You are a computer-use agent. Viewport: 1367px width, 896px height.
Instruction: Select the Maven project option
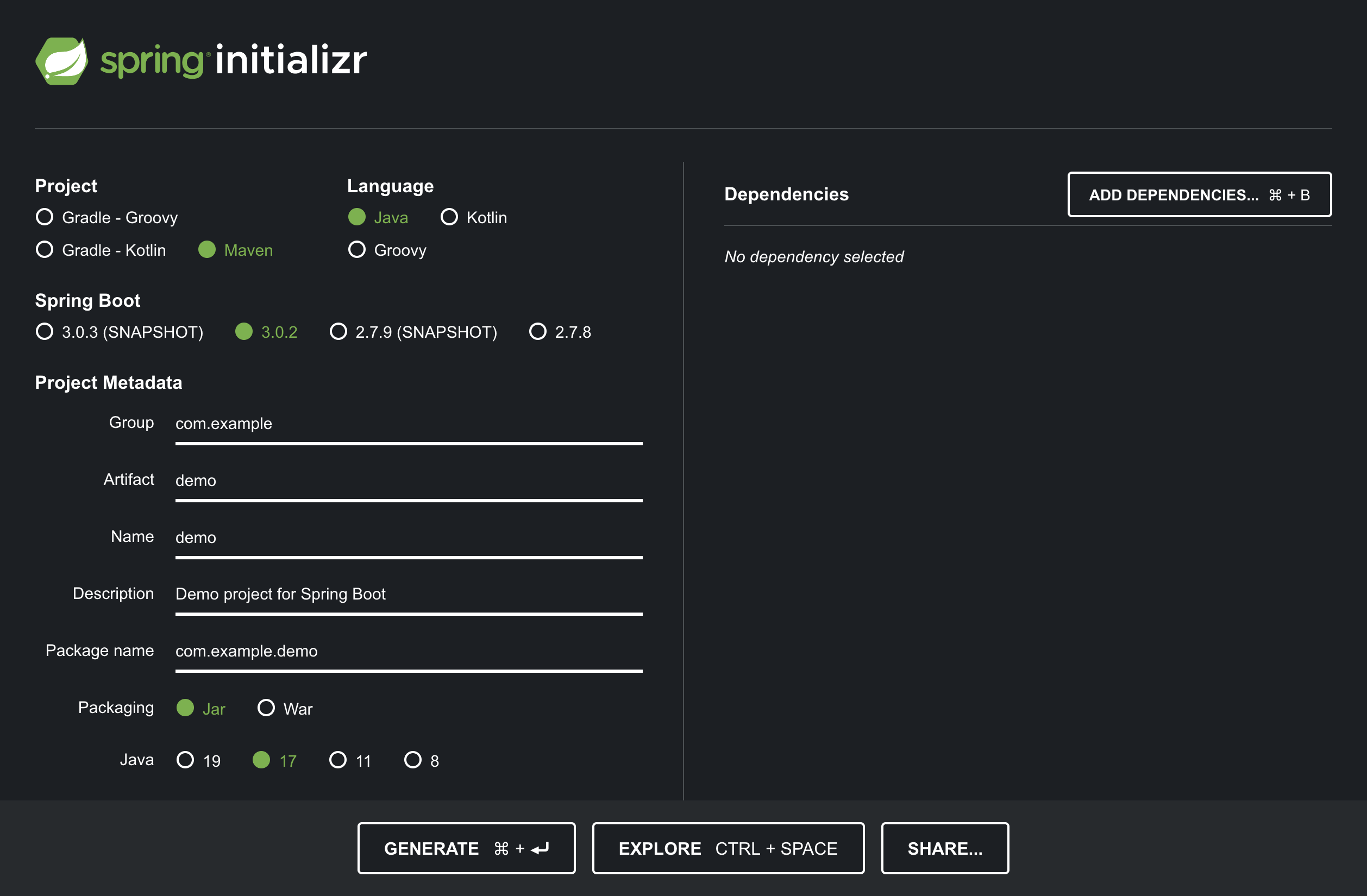click(x=235, y=250)
